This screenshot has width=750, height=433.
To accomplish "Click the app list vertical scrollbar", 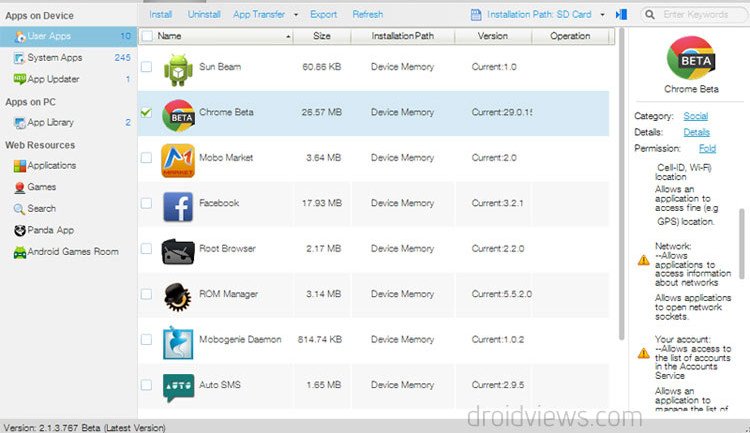I will point(621,184).
